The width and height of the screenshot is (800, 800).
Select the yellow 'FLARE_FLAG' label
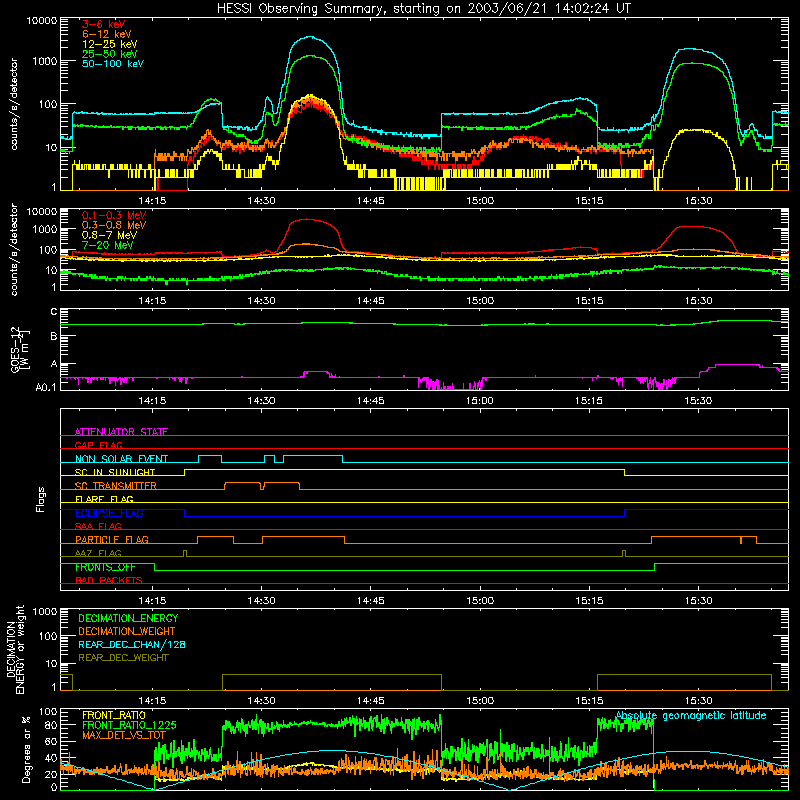tap(104, 499)
